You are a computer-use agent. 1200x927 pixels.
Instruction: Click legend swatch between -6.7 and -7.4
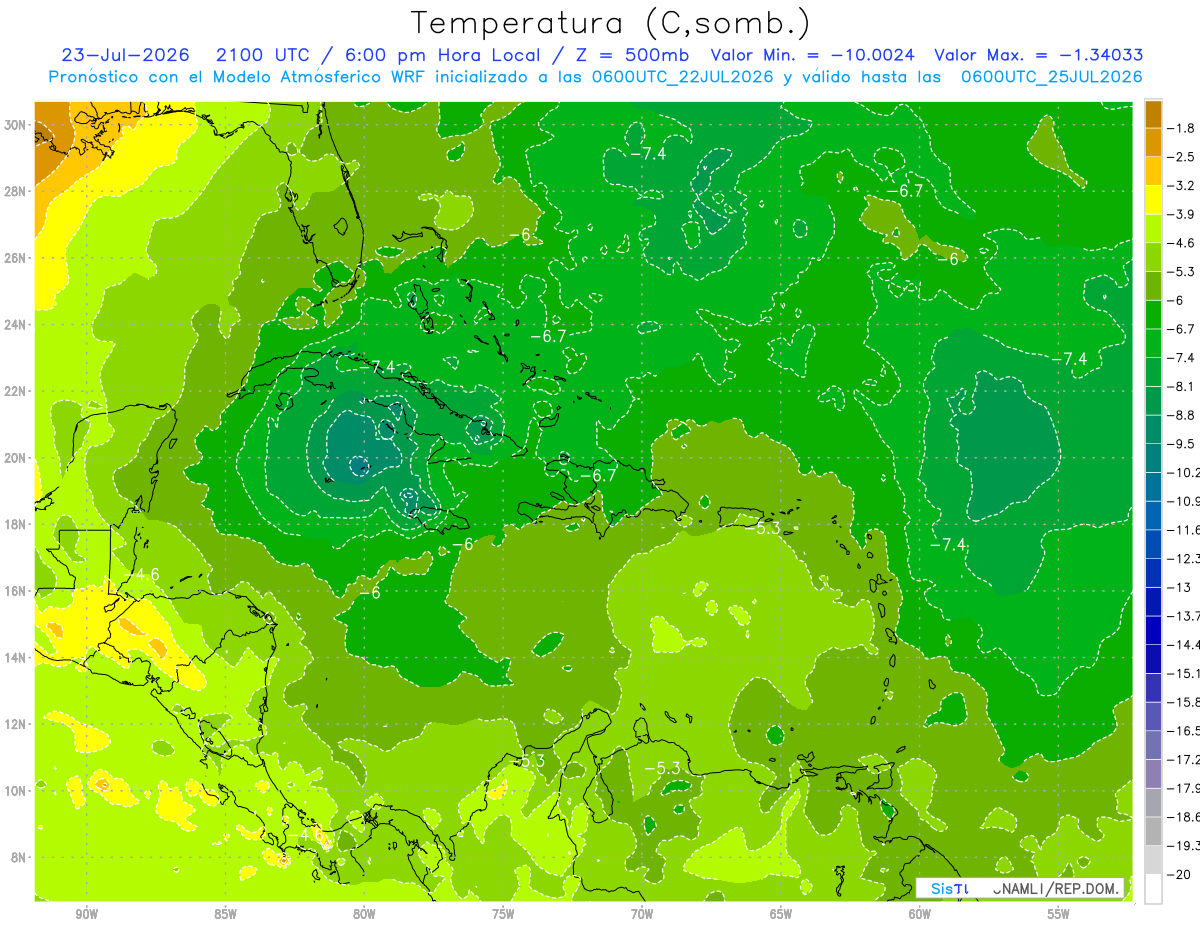(1153, 343)
